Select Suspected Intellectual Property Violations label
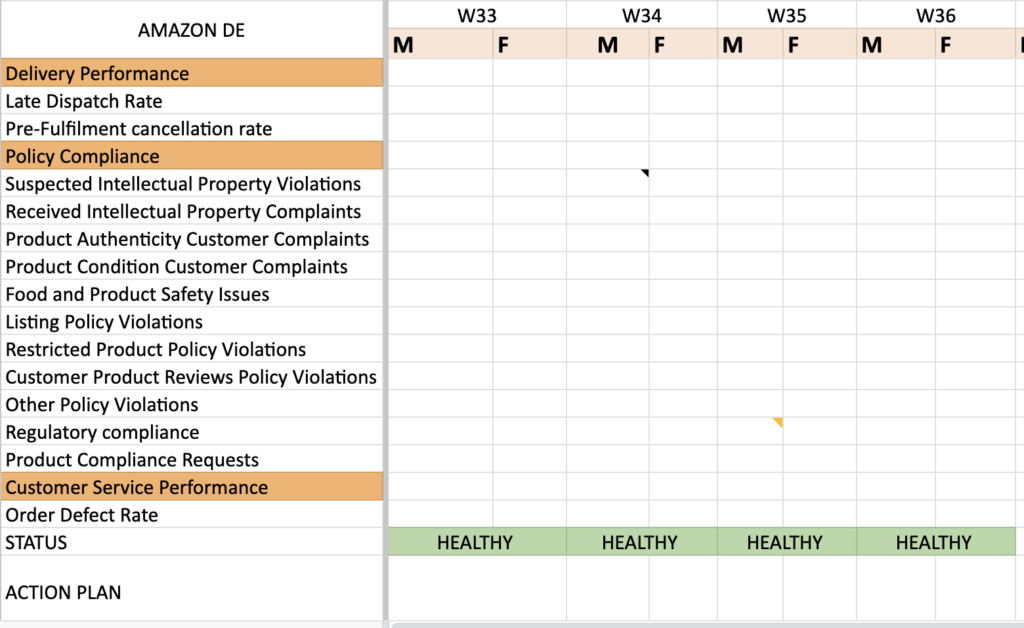 tap(192, 183)
